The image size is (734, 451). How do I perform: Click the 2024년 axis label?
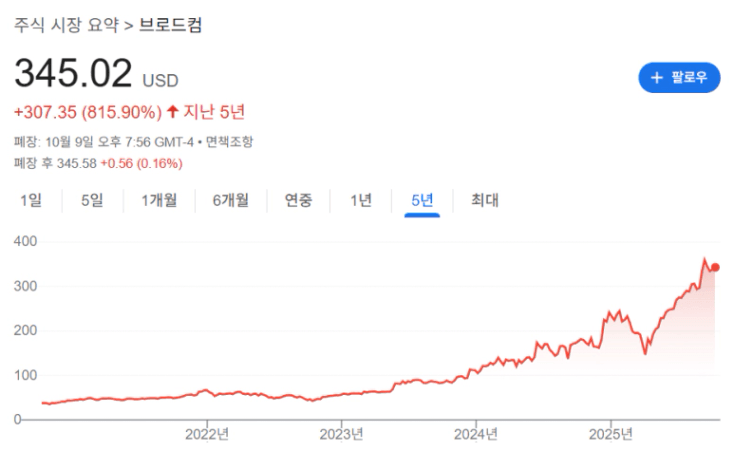[x=476, y=434]
